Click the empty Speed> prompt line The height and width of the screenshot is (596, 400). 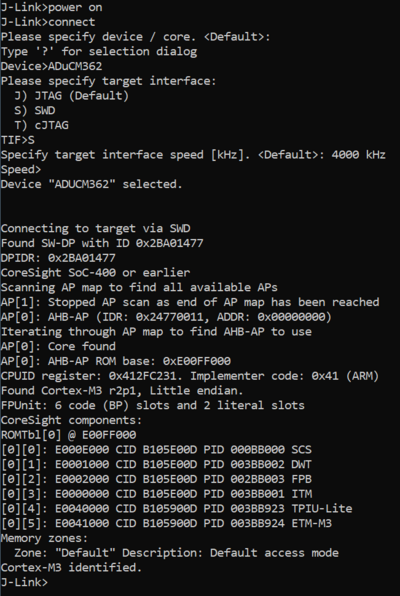[21, 170]
